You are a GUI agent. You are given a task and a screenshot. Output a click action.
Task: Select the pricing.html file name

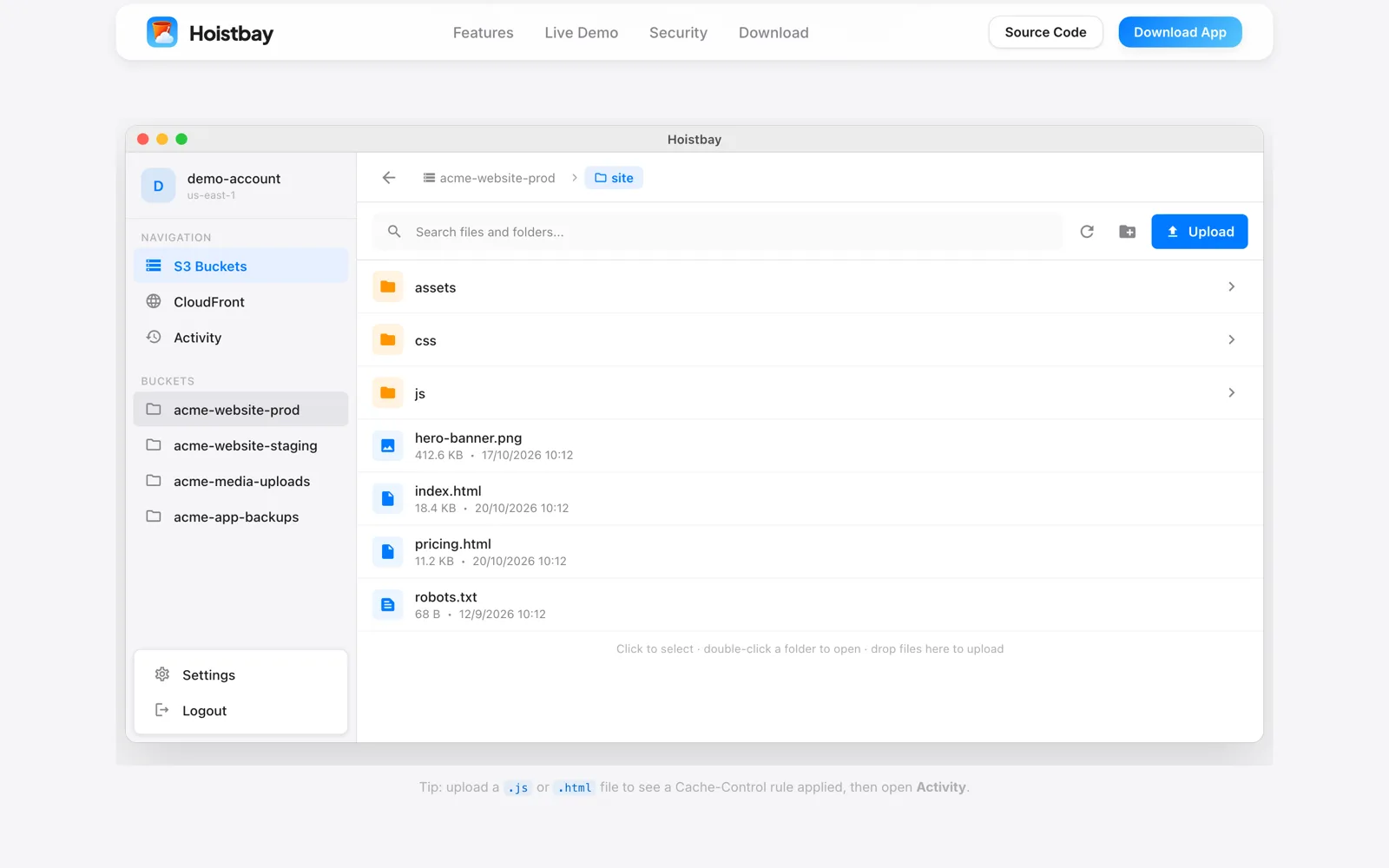pos(453,544)
